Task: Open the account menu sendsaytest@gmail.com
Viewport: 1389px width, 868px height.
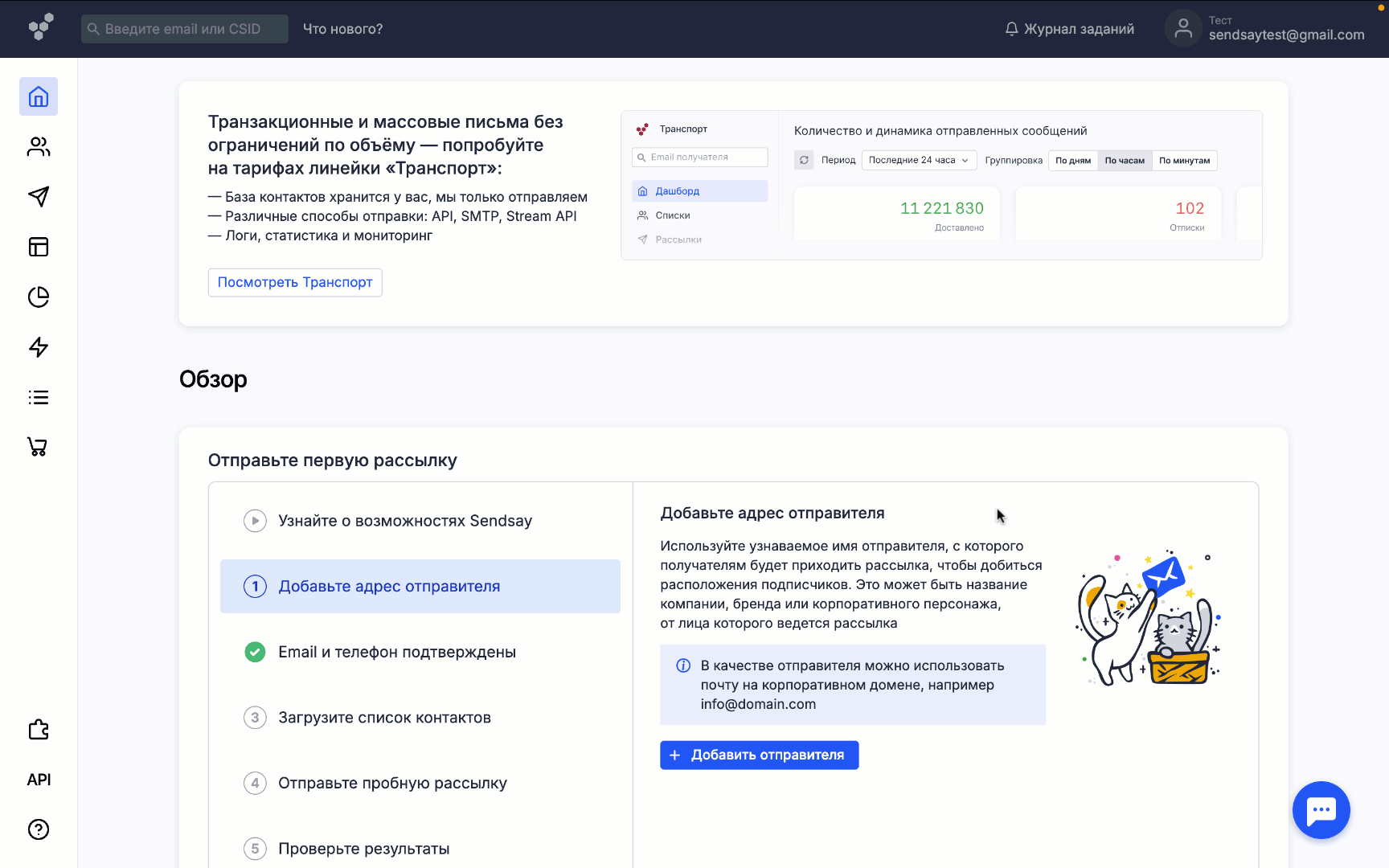Action: [1265, 29]
